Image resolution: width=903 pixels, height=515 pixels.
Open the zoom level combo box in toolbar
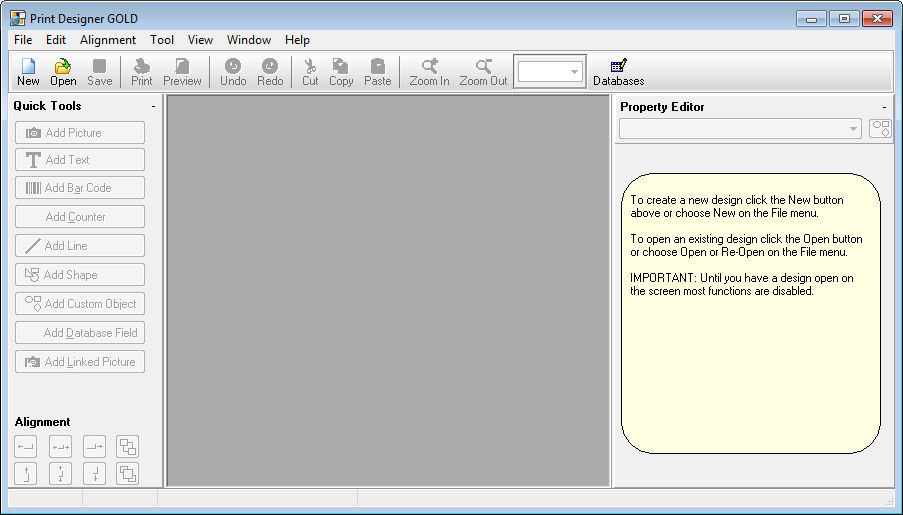(549, 71)
